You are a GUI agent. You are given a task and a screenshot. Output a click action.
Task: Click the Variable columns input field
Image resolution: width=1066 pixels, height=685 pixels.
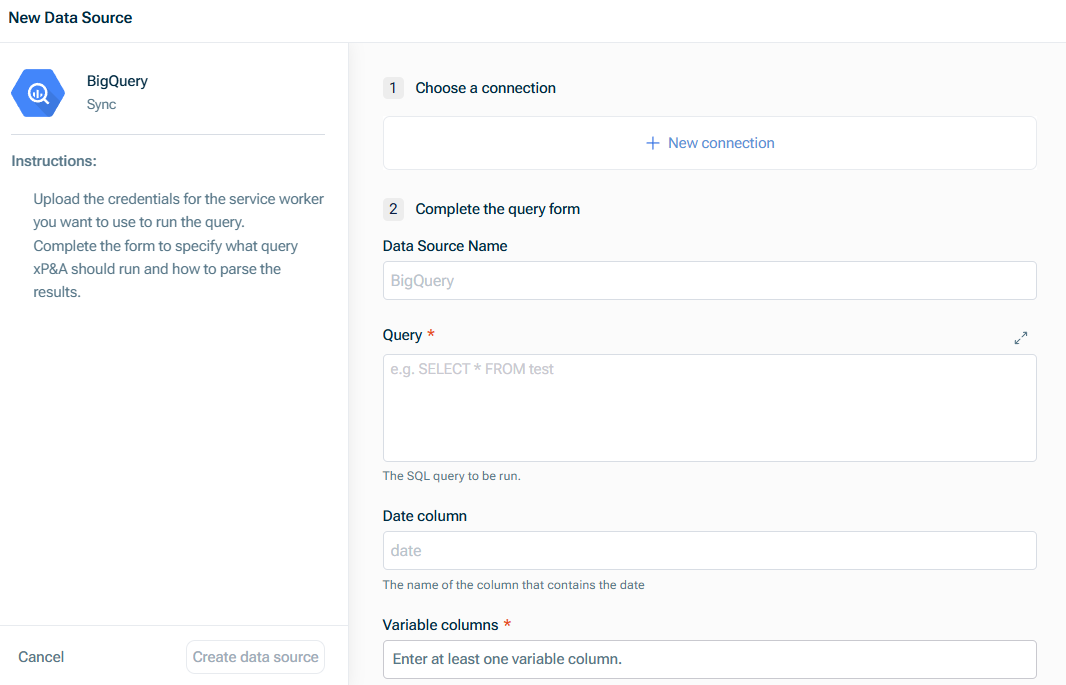click(x=709, y=659)
